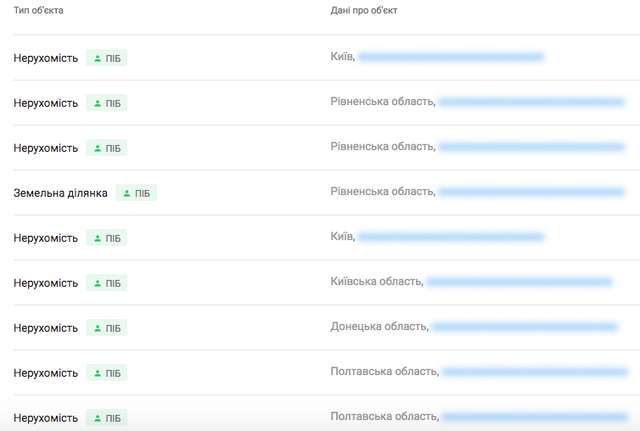Open the Земельна ділянка object entry
Screen dimensions: 640x431
click(x=60, y=193)
